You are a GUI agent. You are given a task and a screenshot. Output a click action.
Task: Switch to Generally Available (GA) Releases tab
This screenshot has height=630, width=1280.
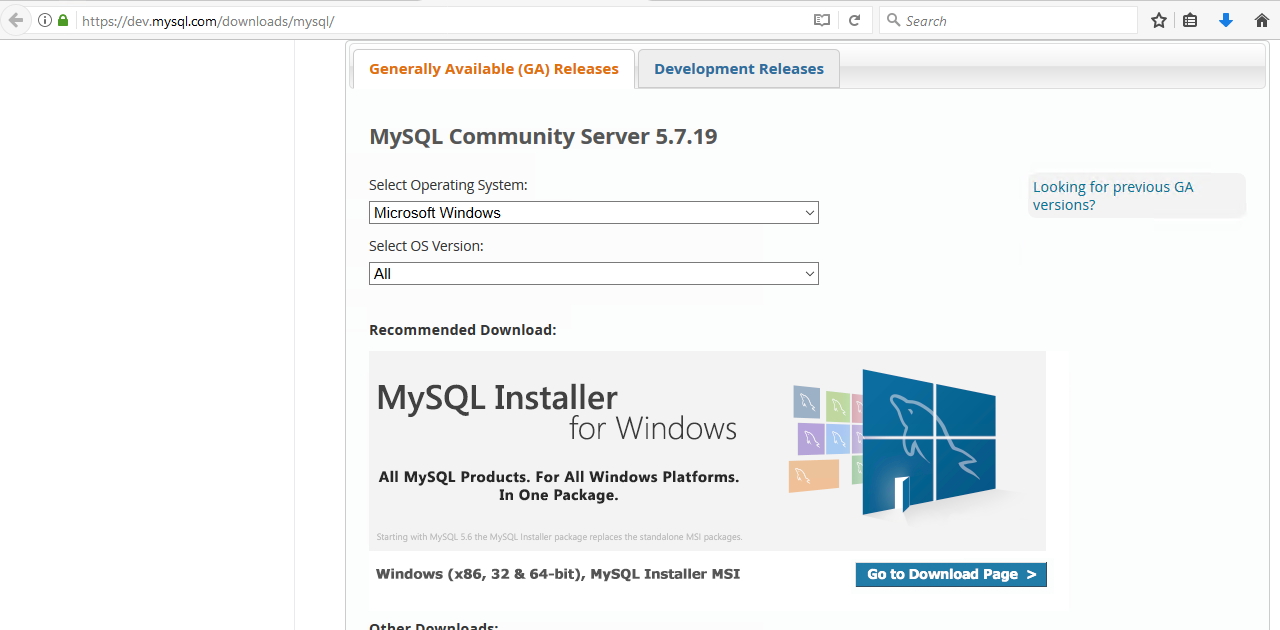click(x=494, y=69)
